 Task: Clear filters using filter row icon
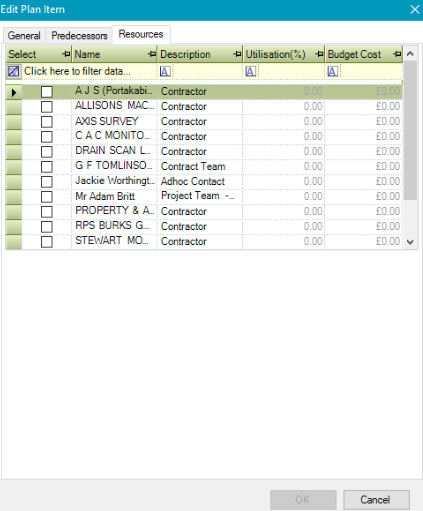coord(14,71)
